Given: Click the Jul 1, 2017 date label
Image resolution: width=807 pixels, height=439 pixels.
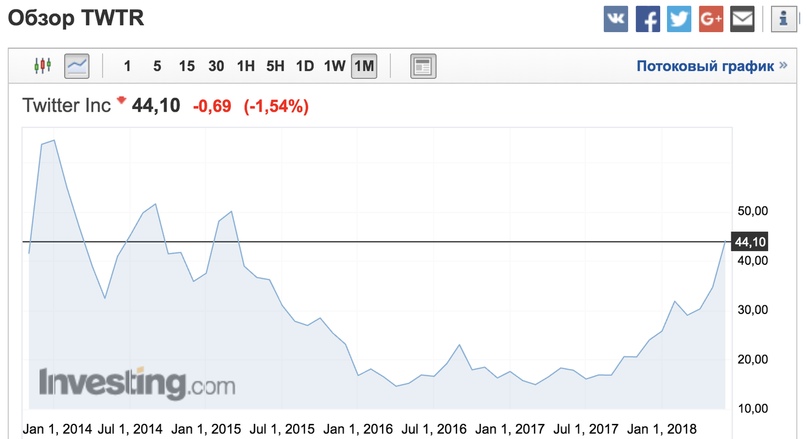Looking at the screenshot, I should point(586,429).
